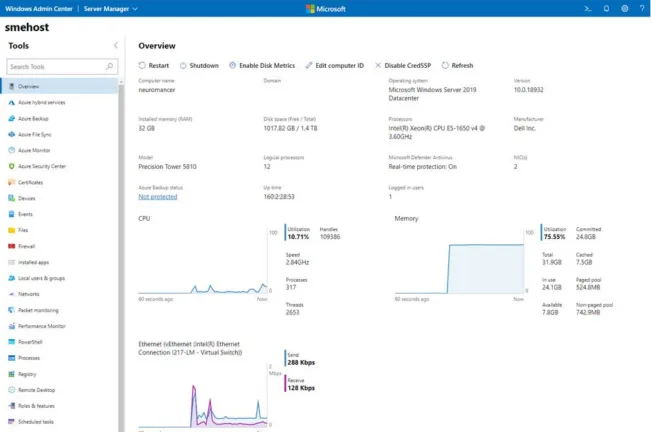Open the PowerShell console icon in header

(x=587, y=8)
